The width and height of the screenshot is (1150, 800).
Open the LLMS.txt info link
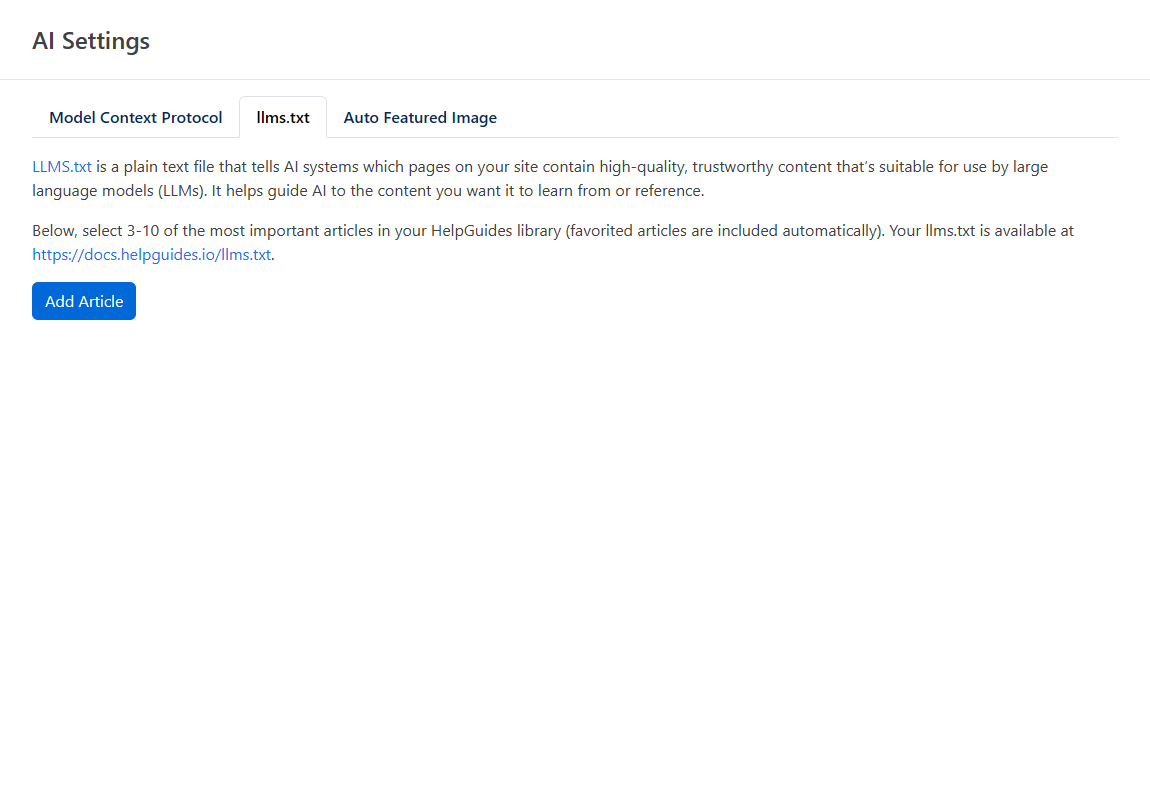(62, 167)
